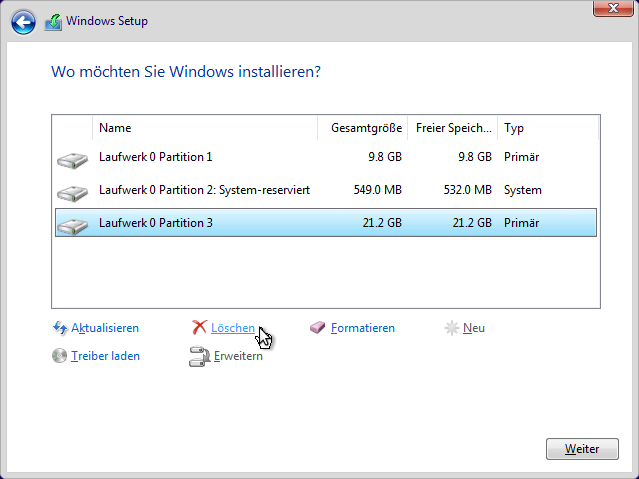Click the Aktualisieren refresh arrows icon
Image resolution: width=639 pixels, height=479 pixels.
60,328
